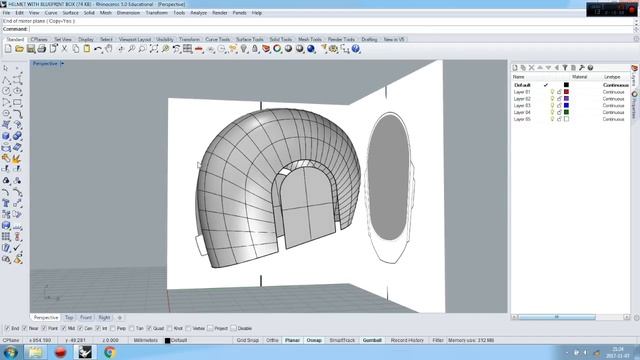The image size is (640, 360).
Task: Select the Pan hand tool
Action: pos(109,49)
